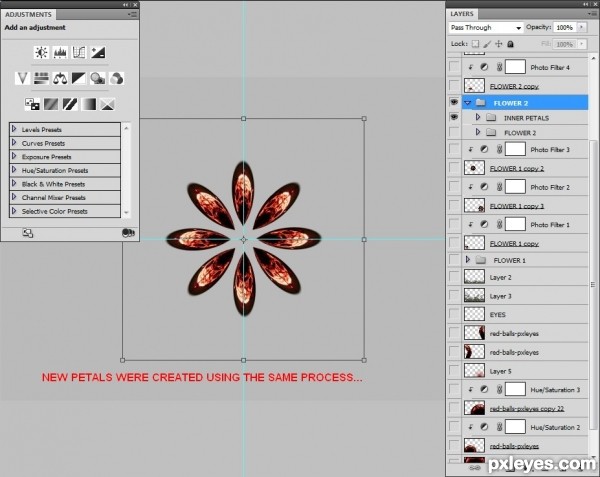Add a Hue/Saturation adjustment
The width and height of the screenshot is (600, 477).
click(41, 78)
